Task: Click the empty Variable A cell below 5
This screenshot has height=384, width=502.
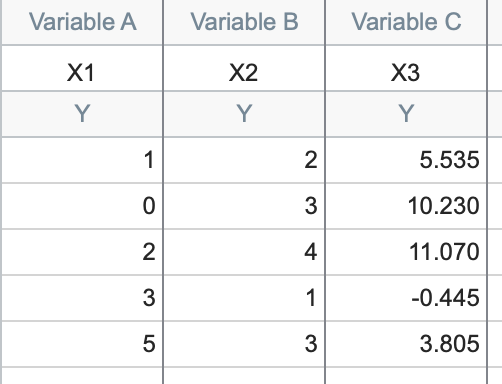Action: (x=82, y=376)
